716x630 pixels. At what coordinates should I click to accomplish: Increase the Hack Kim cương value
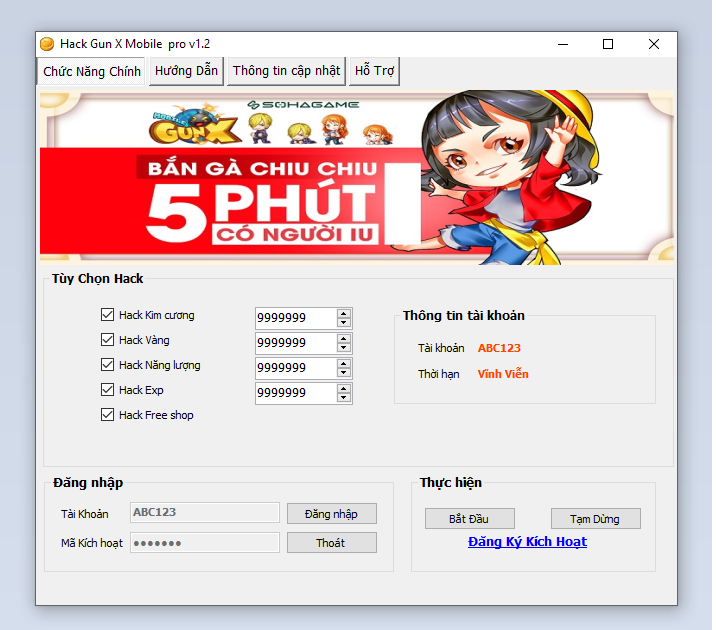coord(344,313)
